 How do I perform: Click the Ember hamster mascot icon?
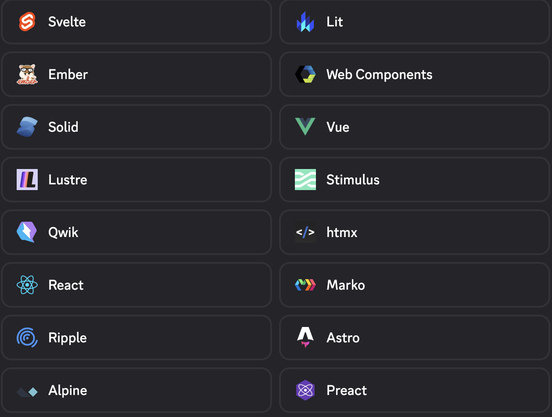point(27,74)
